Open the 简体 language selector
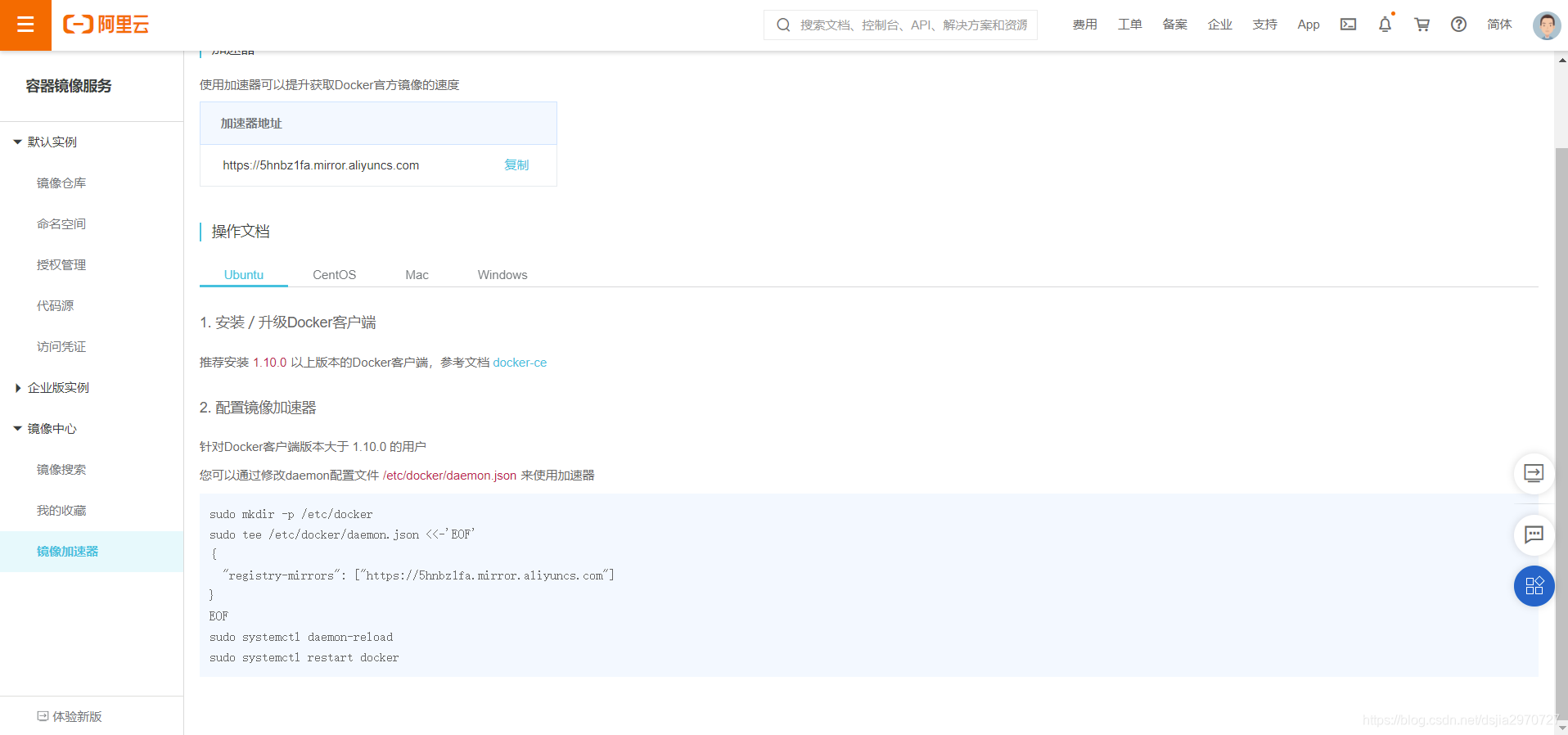The width and height of the screenshot is (1568, 735). (x=1499, y=25)
